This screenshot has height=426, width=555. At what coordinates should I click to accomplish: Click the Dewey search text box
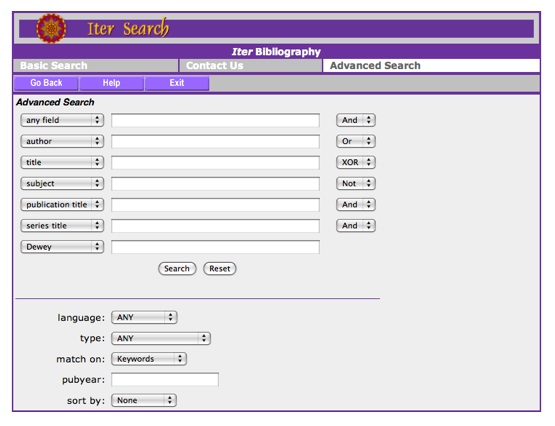tap(216, 247)
